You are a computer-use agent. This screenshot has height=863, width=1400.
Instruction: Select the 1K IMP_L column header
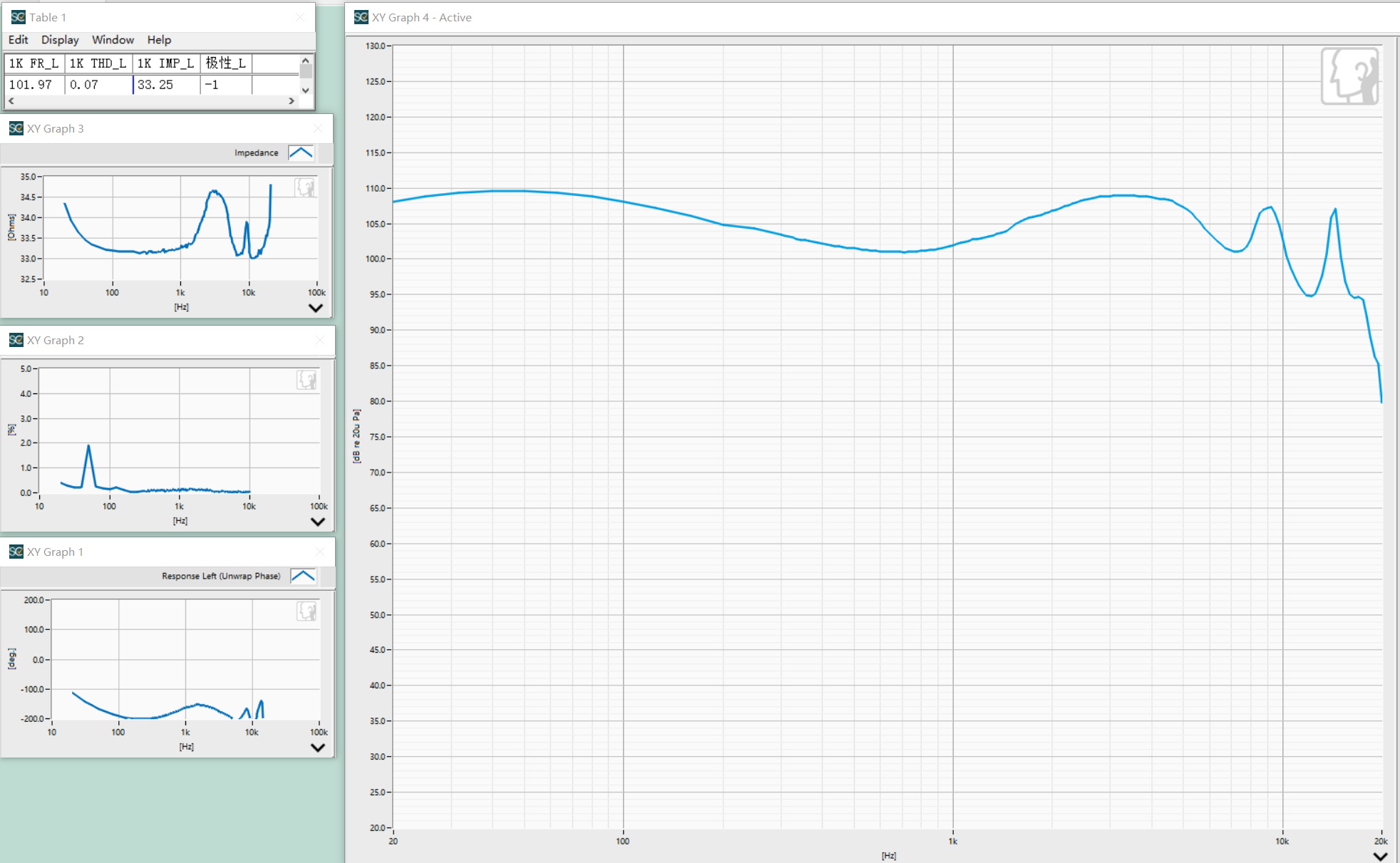tap(166, 63)
